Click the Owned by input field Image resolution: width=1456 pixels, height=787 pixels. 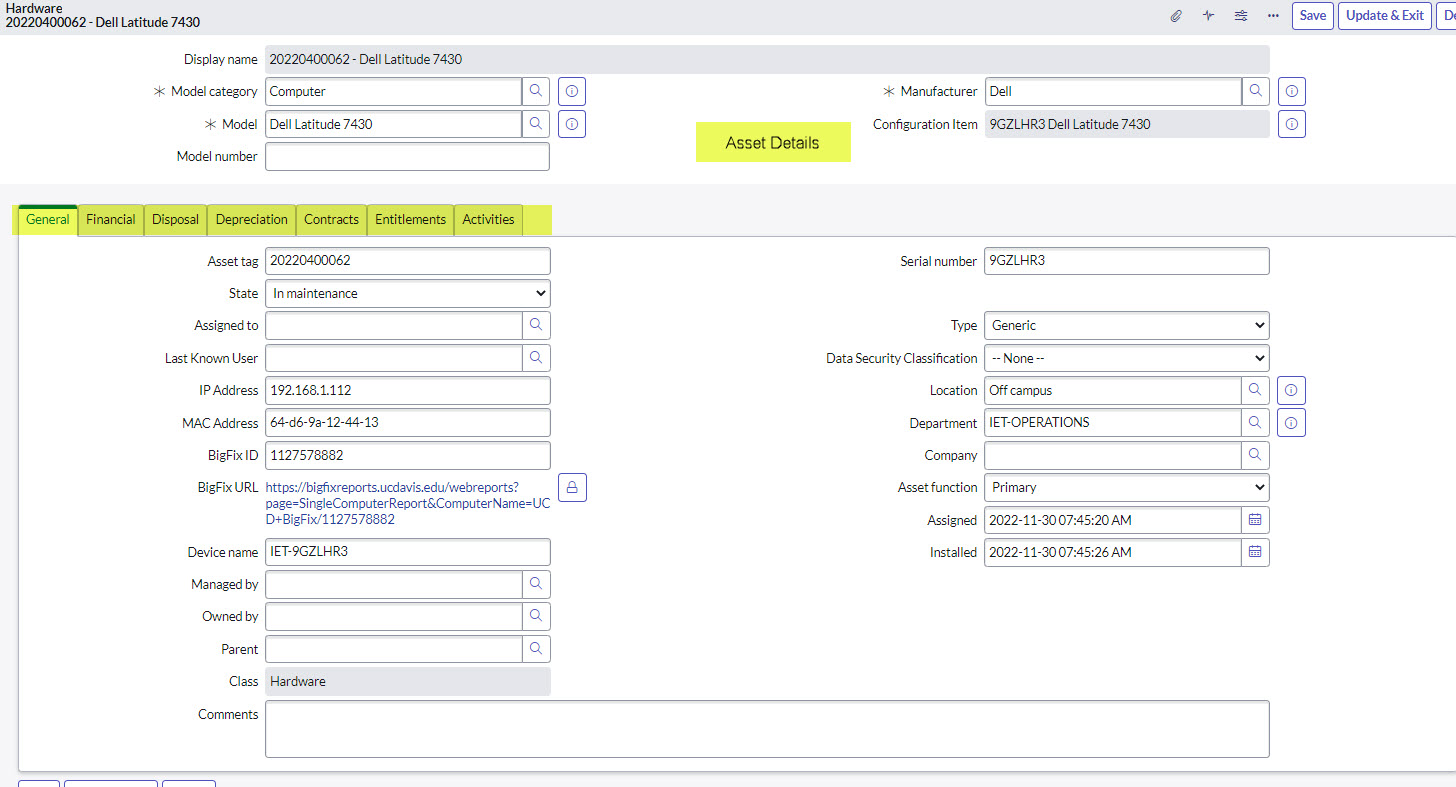point(393,616)
